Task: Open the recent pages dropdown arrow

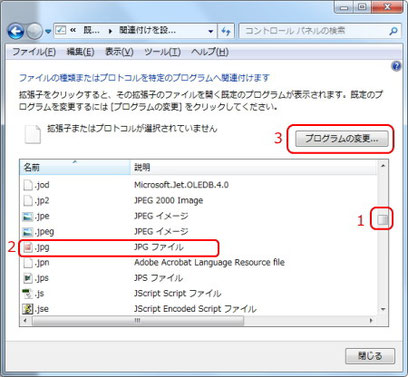Action: pos(48,31)
